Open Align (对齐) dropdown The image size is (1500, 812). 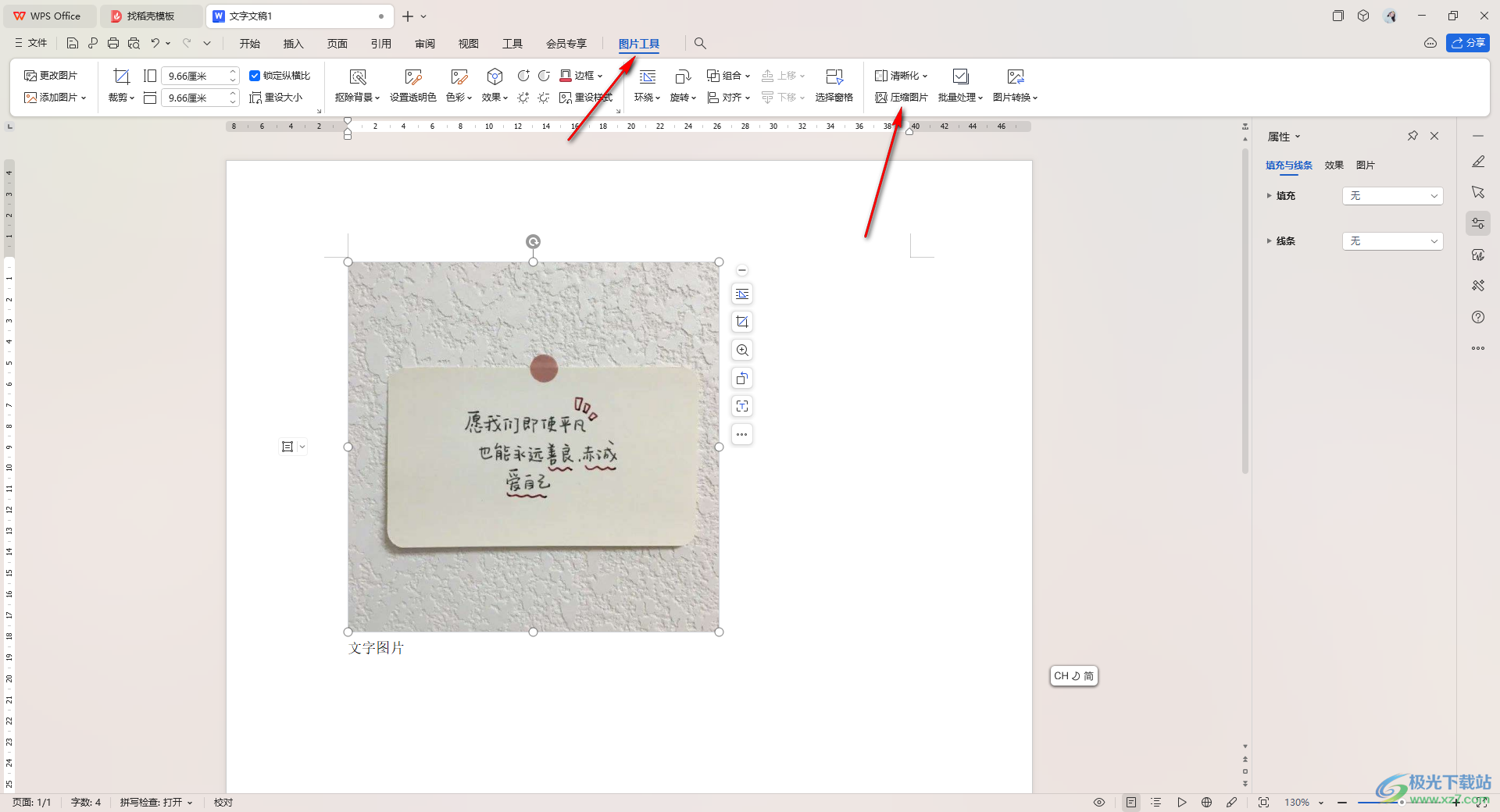[728, 98]
